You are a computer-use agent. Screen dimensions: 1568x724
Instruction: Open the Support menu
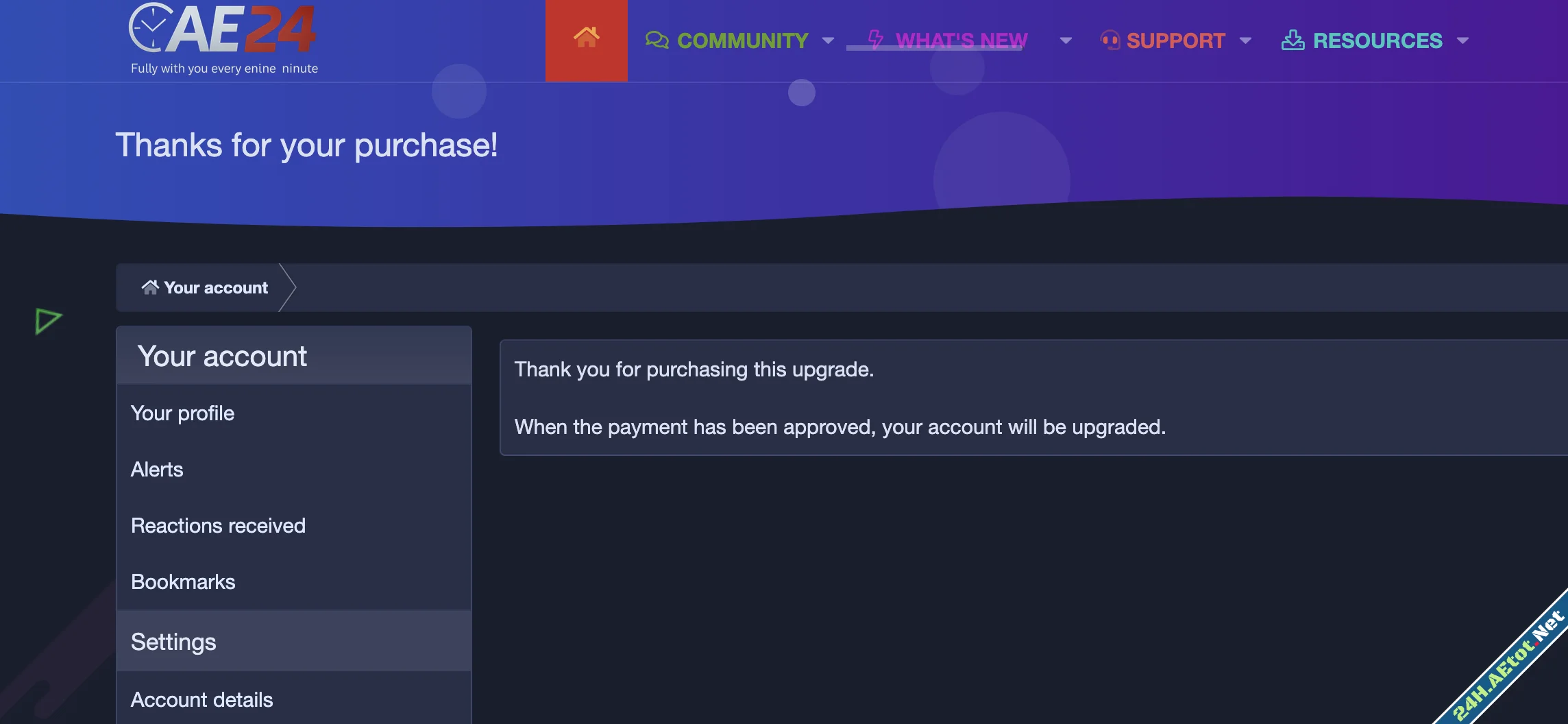[1175, 41]
